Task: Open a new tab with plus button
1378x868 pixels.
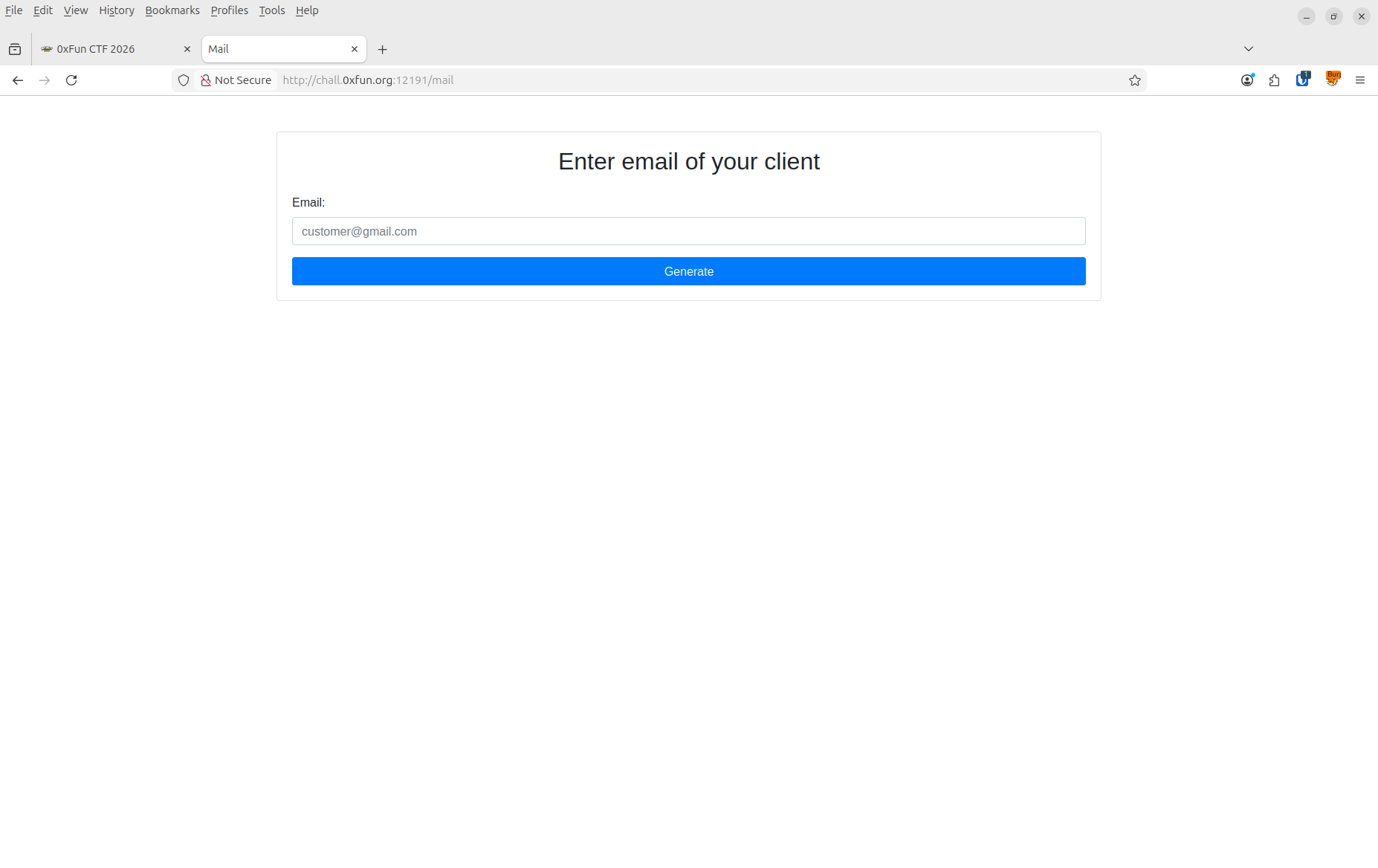Action: 383,50
